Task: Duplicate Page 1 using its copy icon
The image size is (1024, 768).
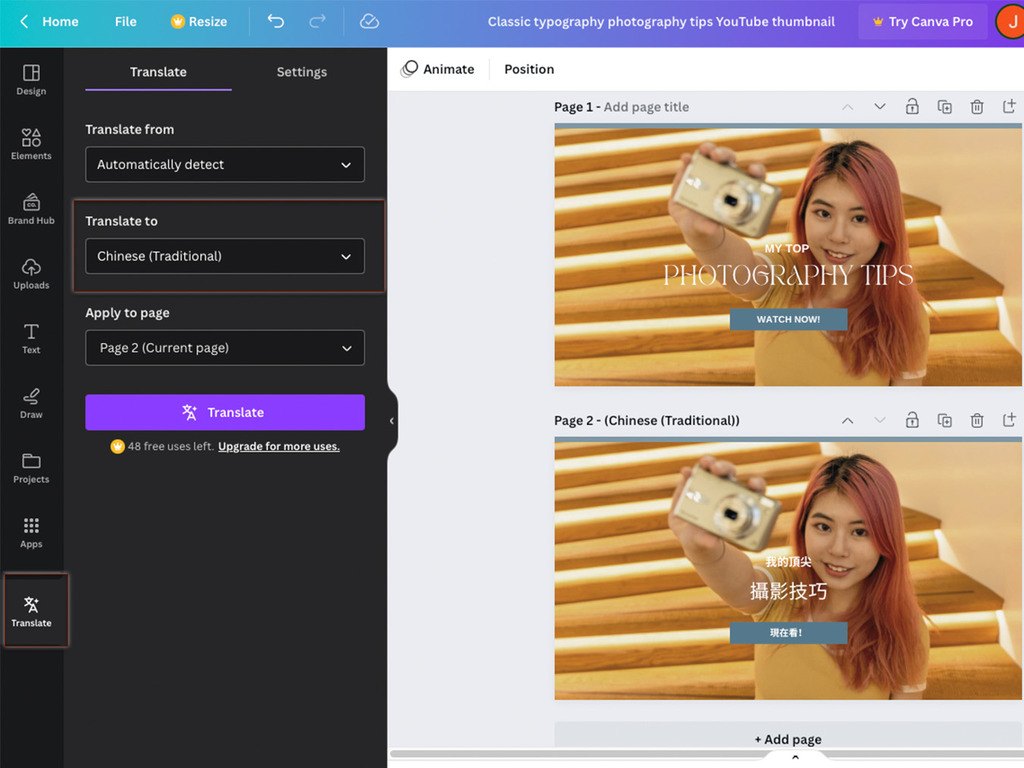Action: [x=945, y=106]
